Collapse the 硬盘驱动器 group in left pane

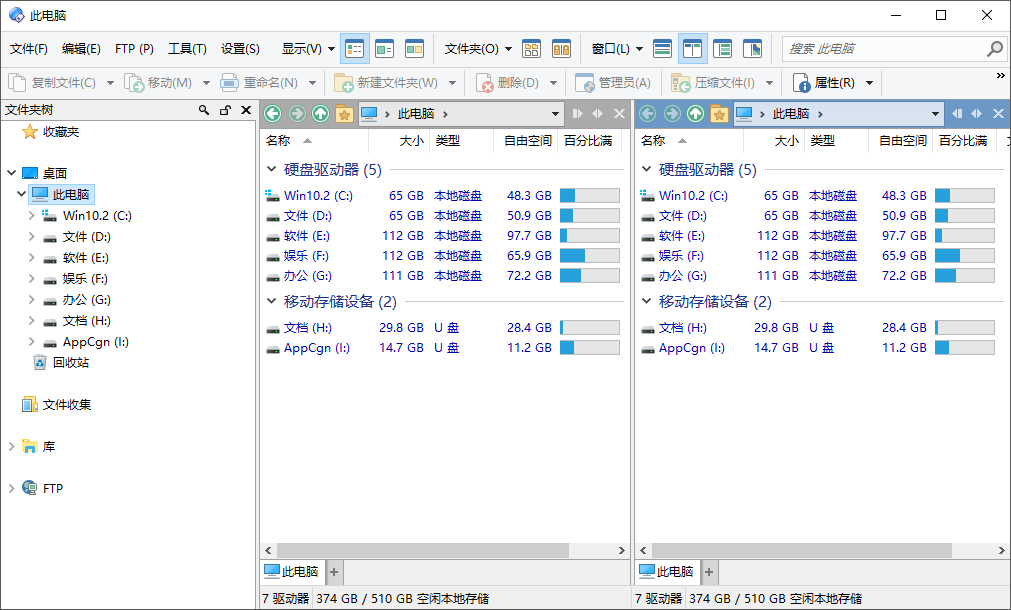pos(271,170)
